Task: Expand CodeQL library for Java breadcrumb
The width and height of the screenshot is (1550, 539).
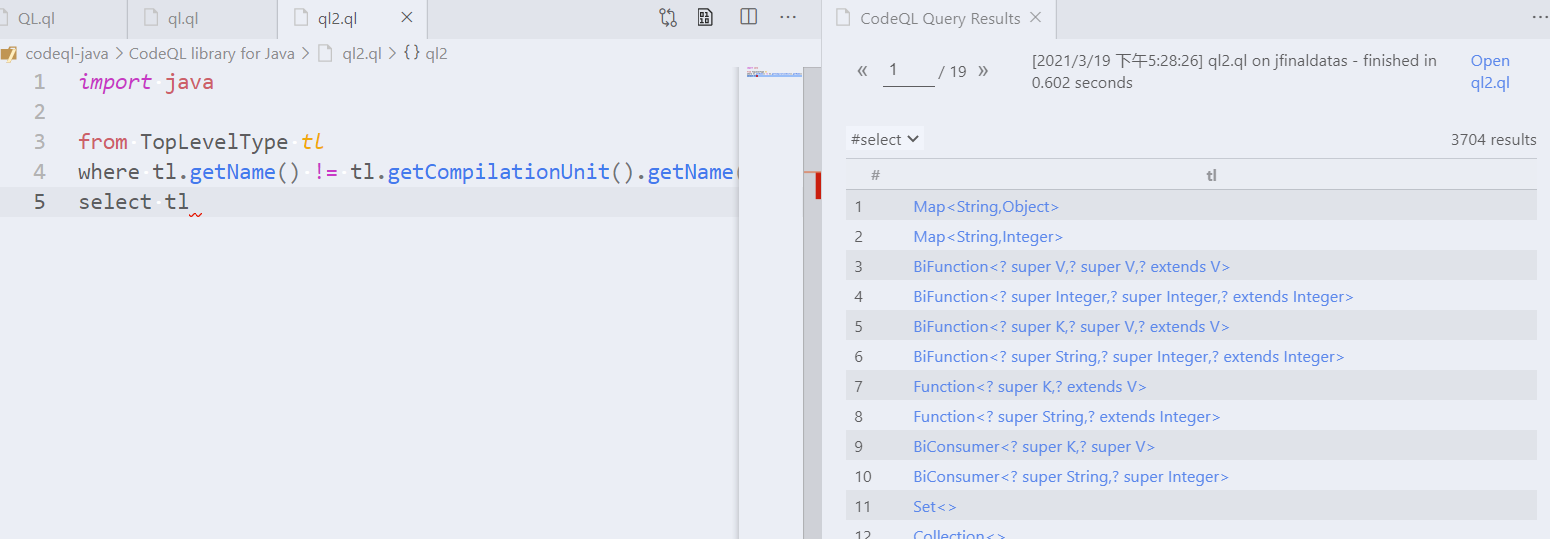Action: (212, 54)
